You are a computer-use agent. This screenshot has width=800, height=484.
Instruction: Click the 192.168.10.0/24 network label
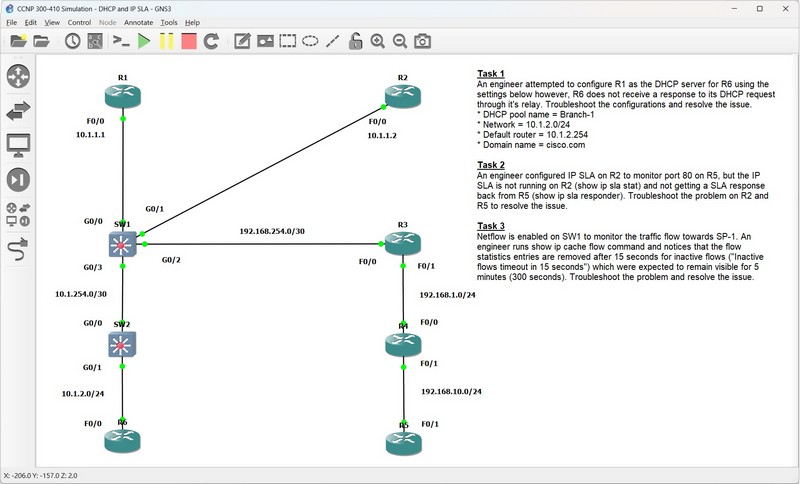(451, 391)
